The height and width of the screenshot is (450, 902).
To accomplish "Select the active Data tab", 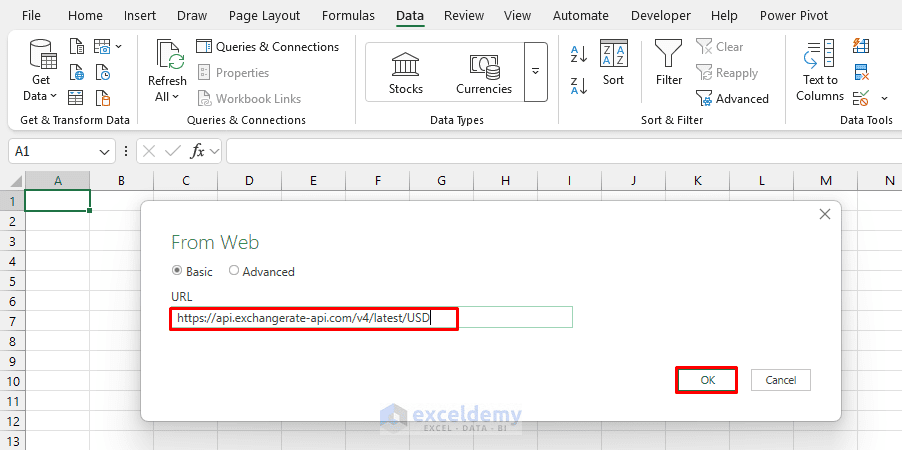I will click(x=410, y=16).
